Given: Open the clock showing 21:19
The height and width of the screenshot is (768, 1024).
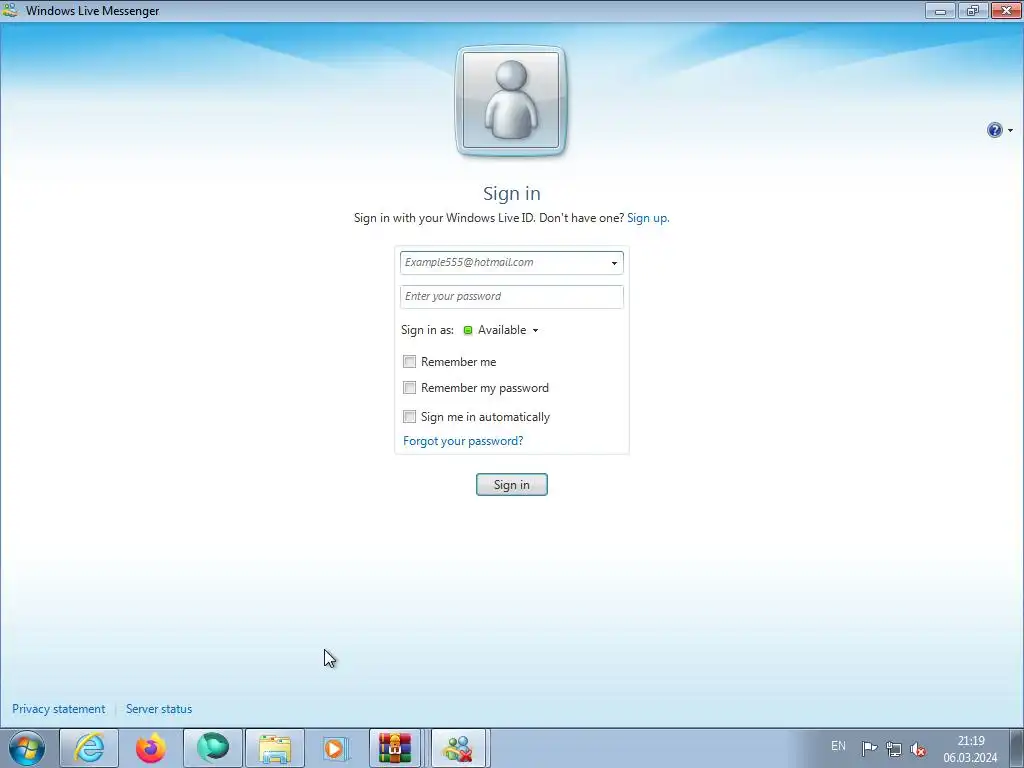Looking at the screenshot, I should [970, 749].
